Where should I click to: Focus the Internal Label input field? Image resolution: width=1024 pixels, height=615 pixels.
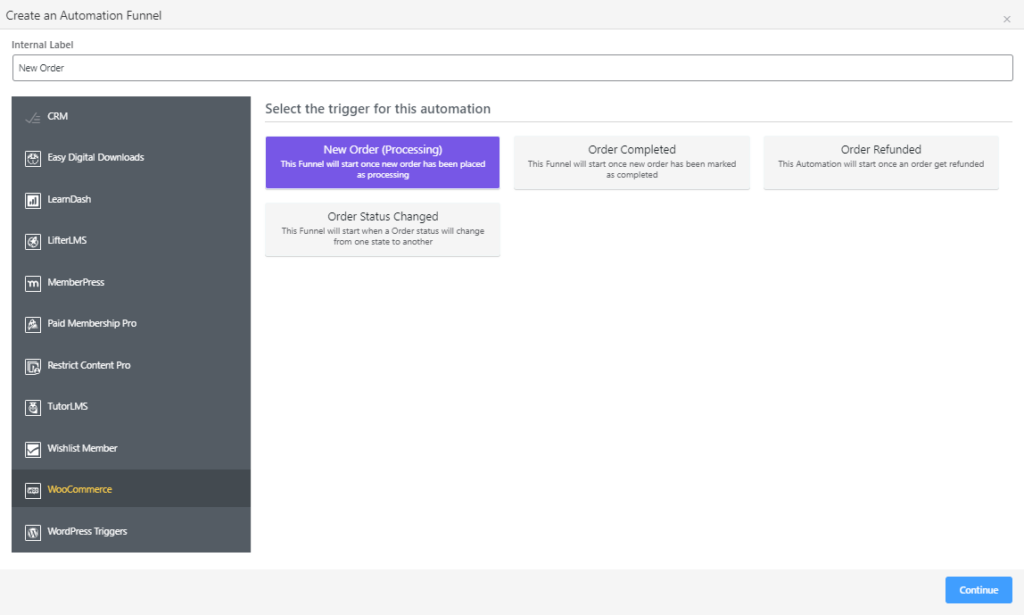[512, 68]
